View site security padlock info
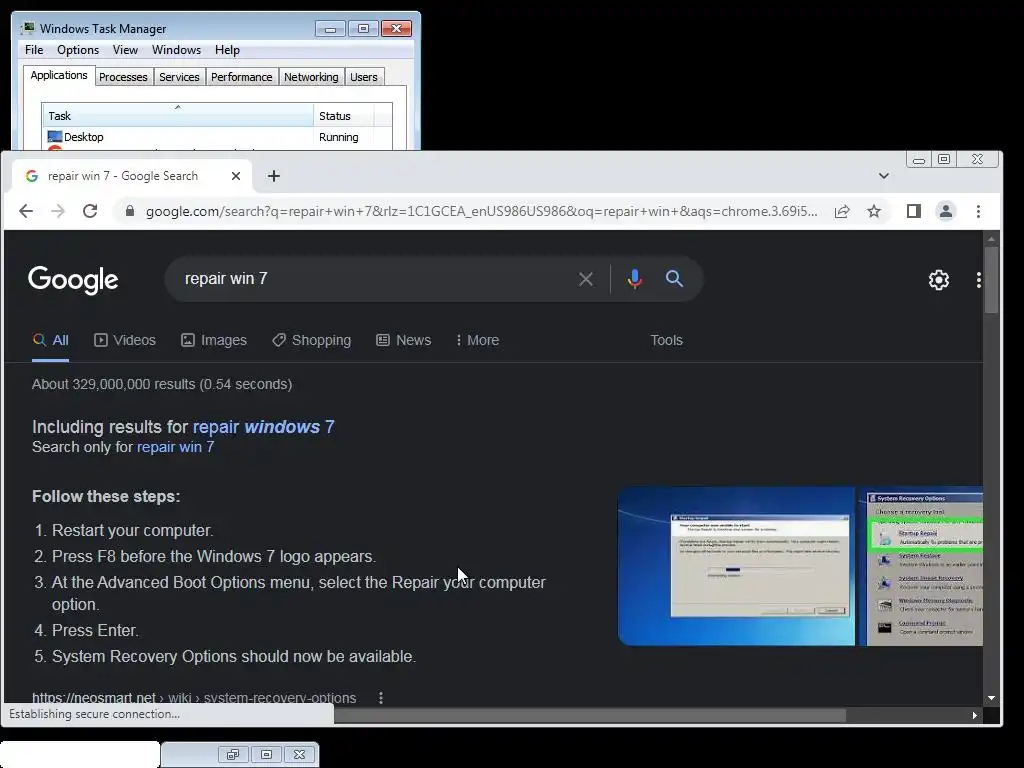The height and width of the screenshot is (768, 1024). click(129, 211)
